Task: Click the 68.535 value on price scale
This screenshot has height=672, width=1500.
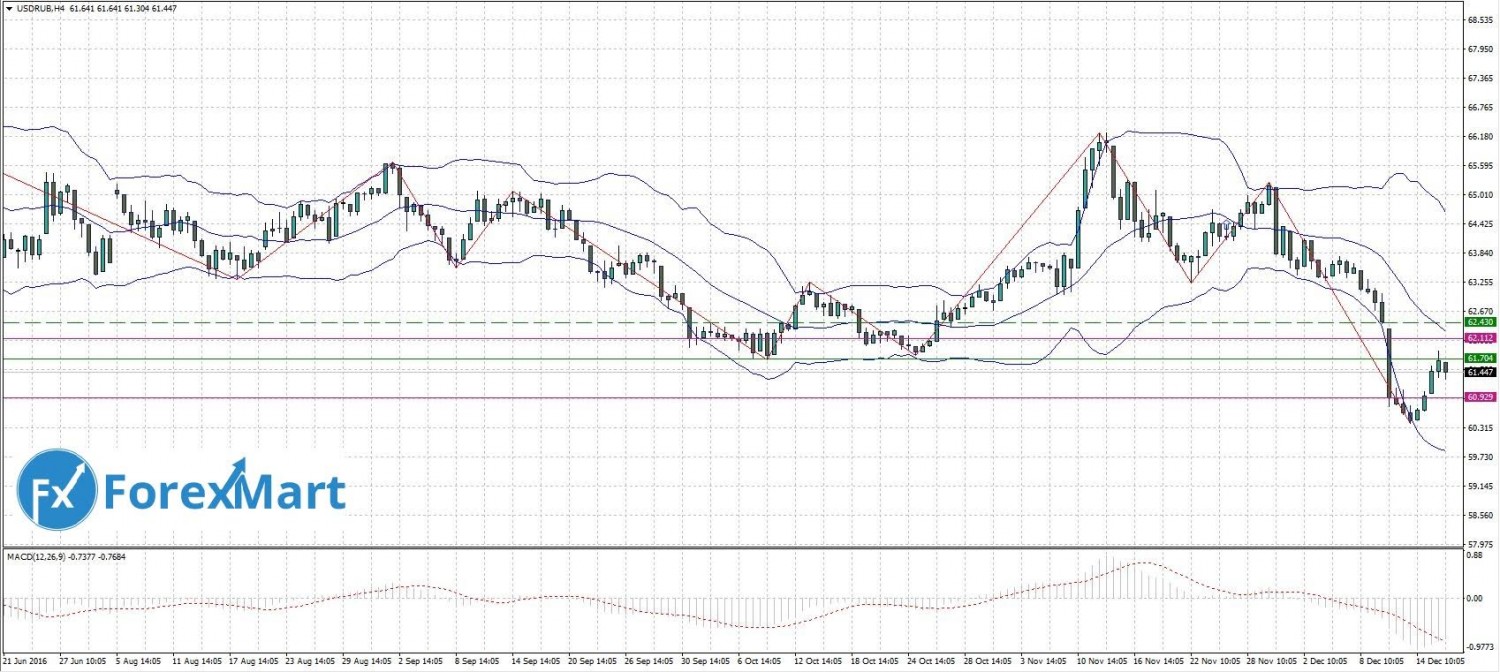Action: coord(1479,20)
